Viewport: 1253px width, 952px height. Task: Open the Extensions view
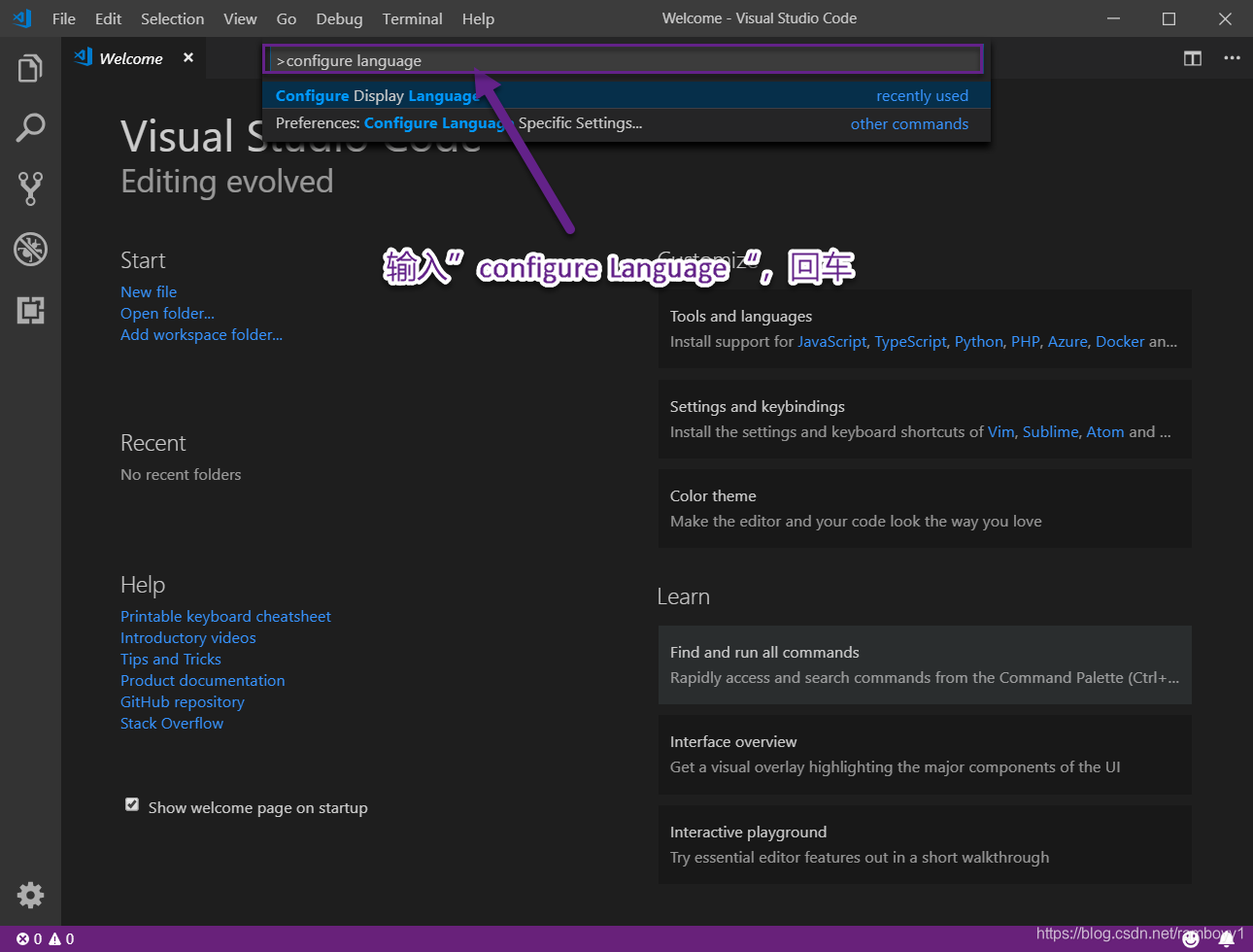point(30,310)
